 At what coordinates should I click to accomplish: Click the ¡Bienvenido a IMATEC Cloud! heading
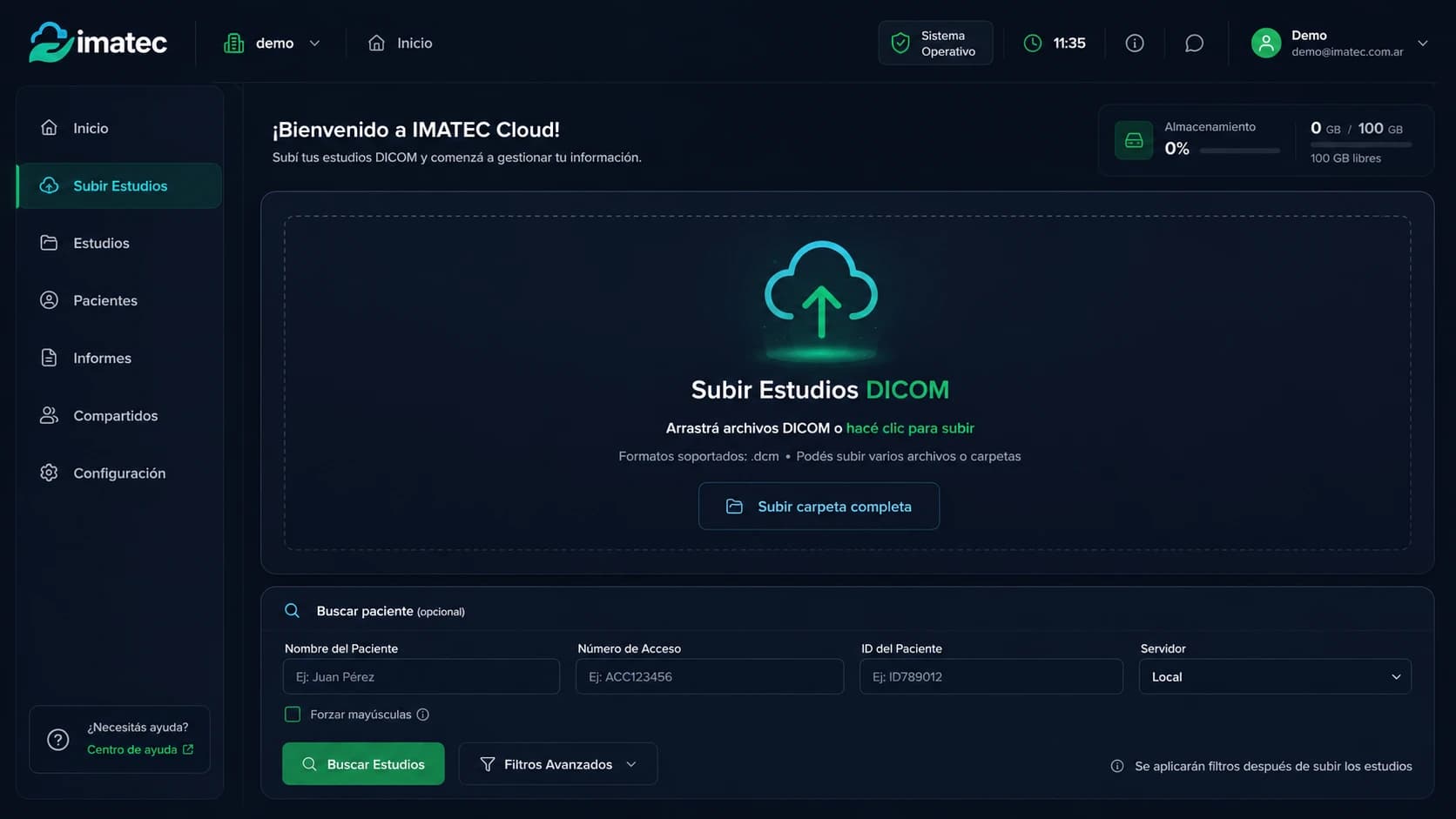pyautogui.click(x=416, y=130)
